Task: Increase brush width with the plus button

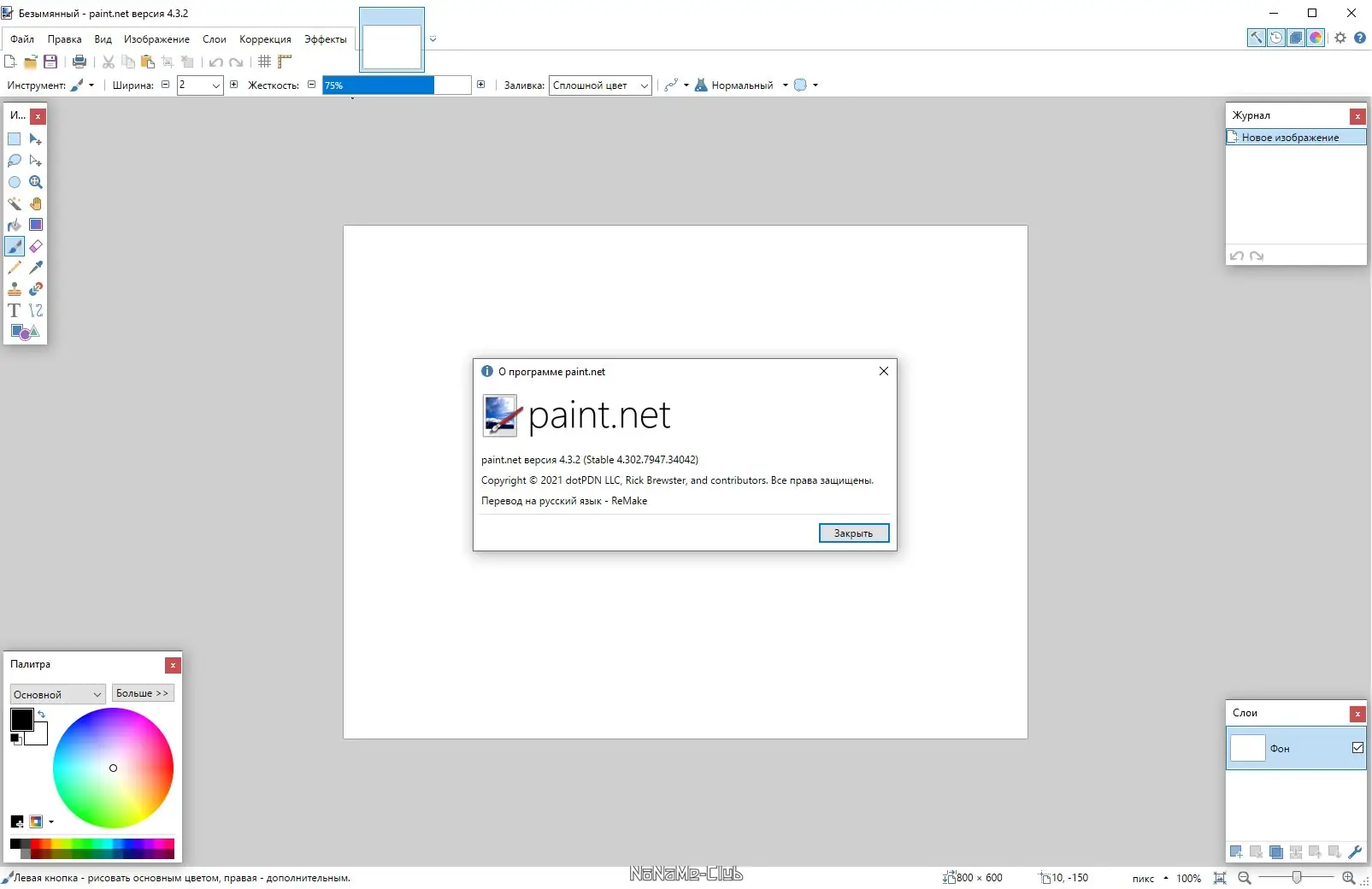Action: point(233,85)
